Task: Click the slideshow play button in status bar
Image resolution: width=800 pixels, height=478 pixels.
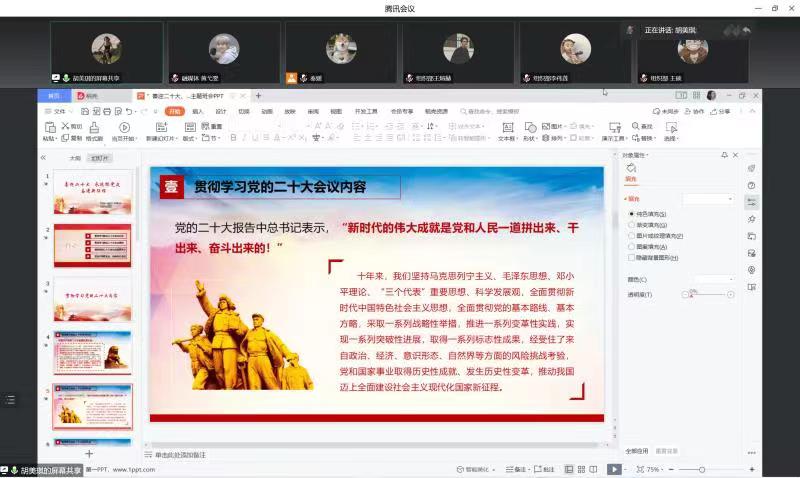Action: [614, 469]
